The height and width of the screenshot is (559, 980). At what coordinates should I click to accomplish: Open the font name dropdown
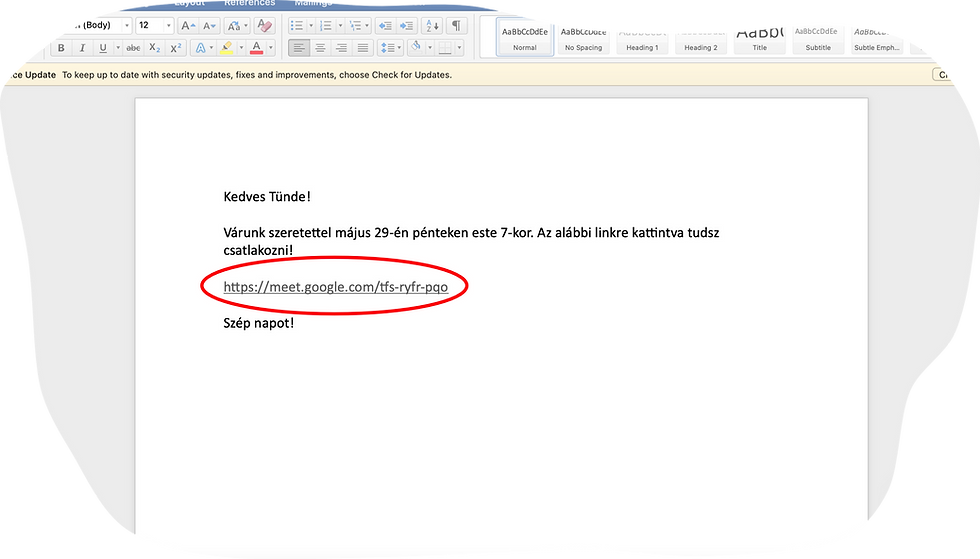(127, 26)
